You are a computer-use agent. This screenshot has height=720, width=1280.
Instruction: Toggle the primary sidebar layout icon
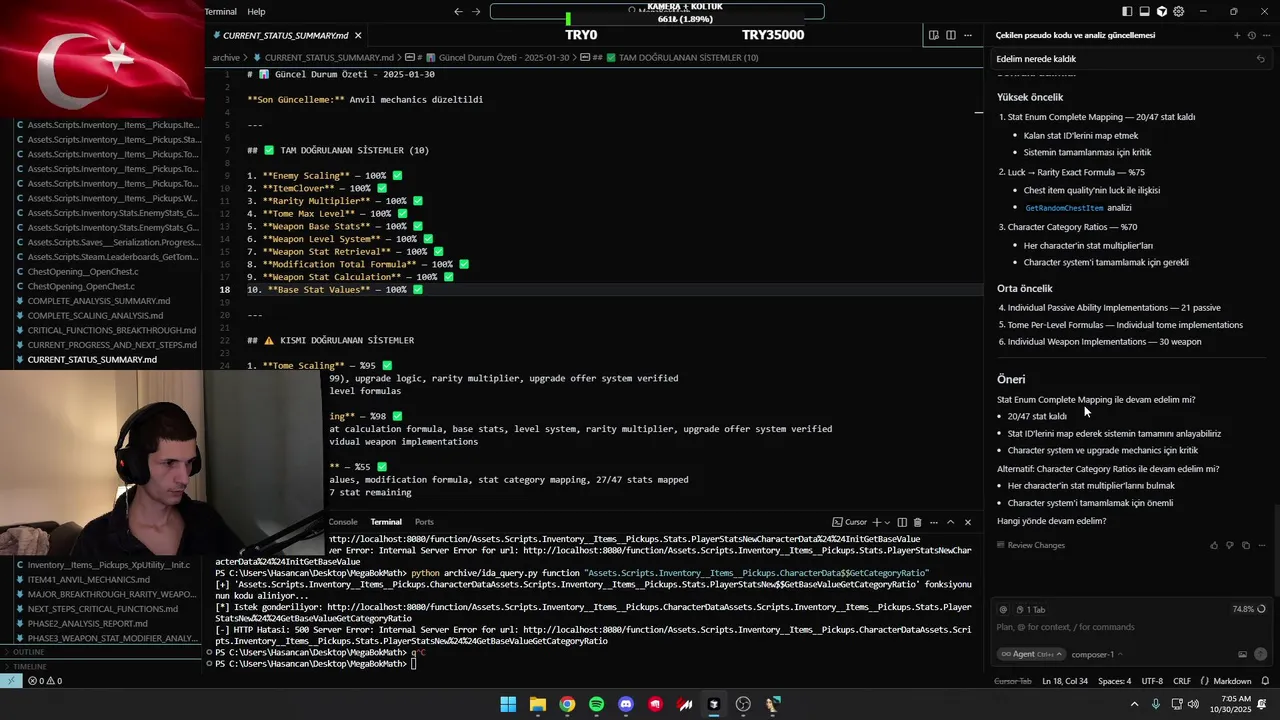1127,12
